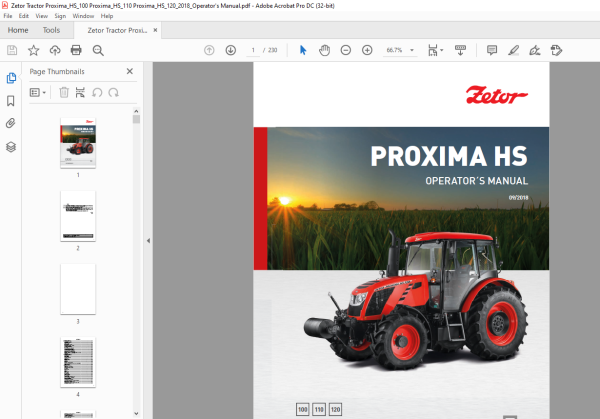600x419 pixels.
Task: Open the Edit menu
Action: (x=24, y=16)
